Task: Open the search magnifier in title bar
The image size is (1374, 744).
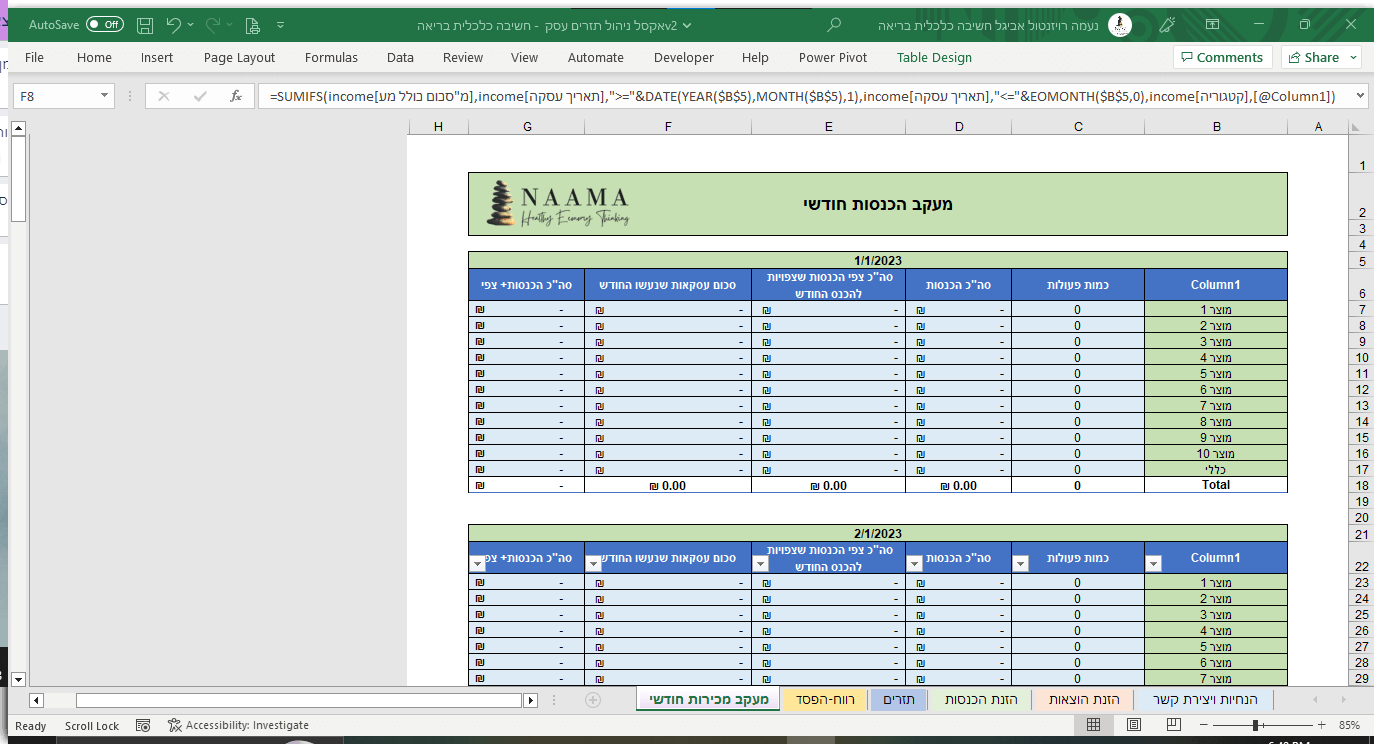Action: click(x=835, y=24)
